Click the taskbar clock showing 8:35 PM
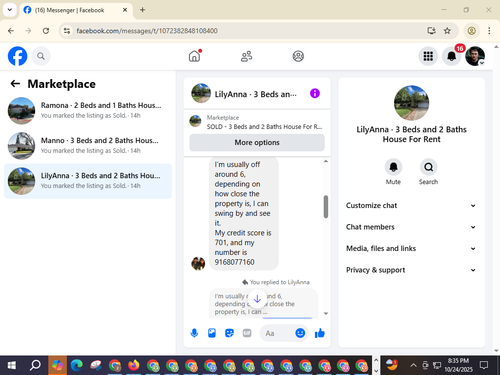Screen dimensions: 500x375 pyautogui.click(x=458, y=365)
